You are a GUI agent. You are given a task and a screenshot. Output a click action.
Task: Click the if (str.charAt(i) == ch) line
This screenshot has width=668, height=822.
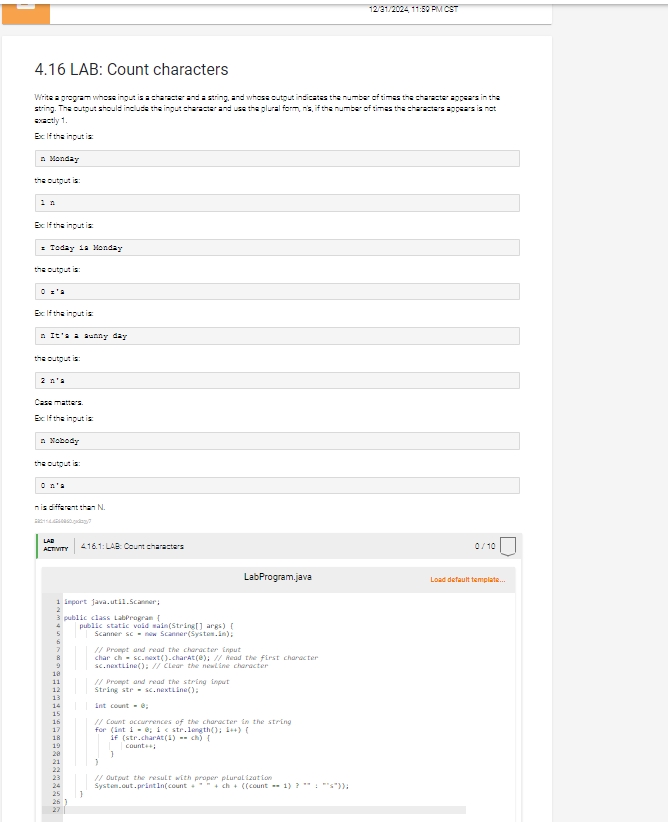coord(160,738)
